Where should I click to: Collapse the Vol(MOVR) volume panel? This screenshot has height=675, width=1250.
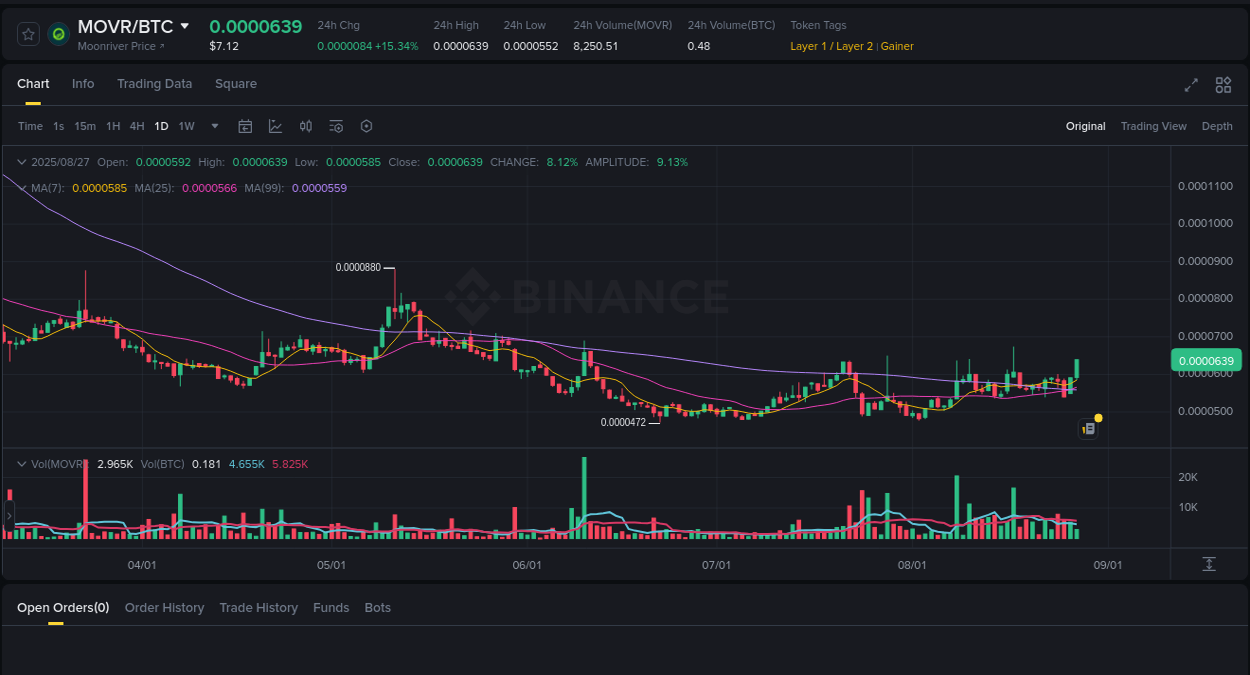click(x=22, y=463)
